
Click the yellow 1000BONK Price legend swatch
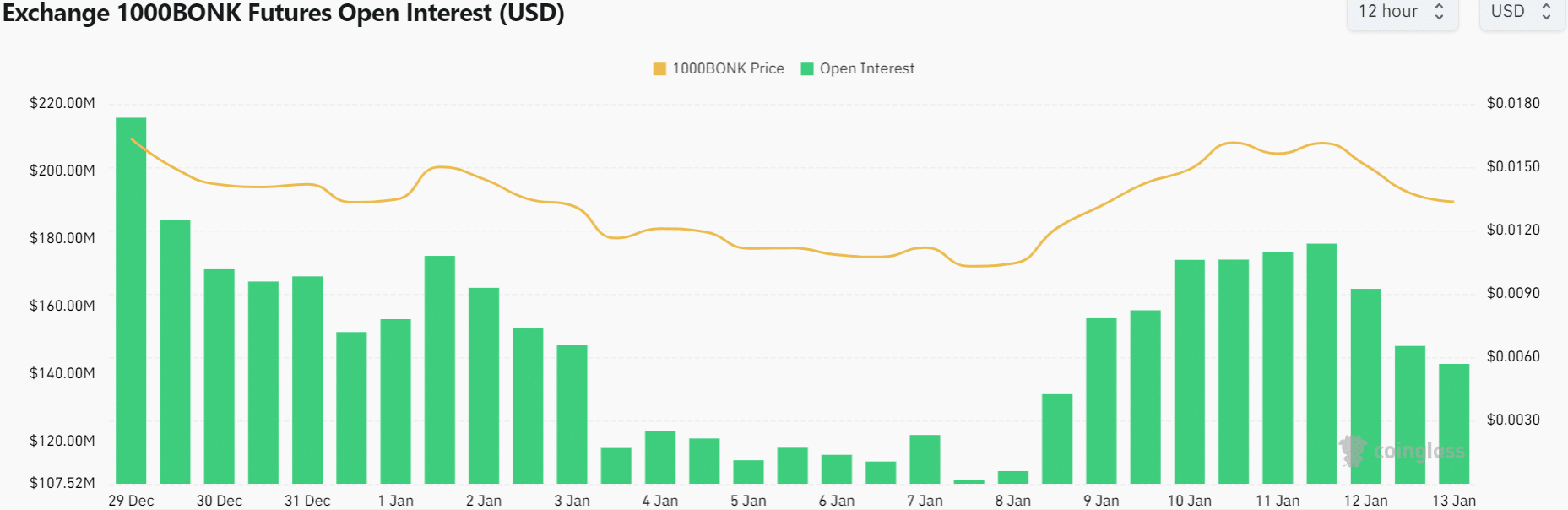click(x=659, y=69)
